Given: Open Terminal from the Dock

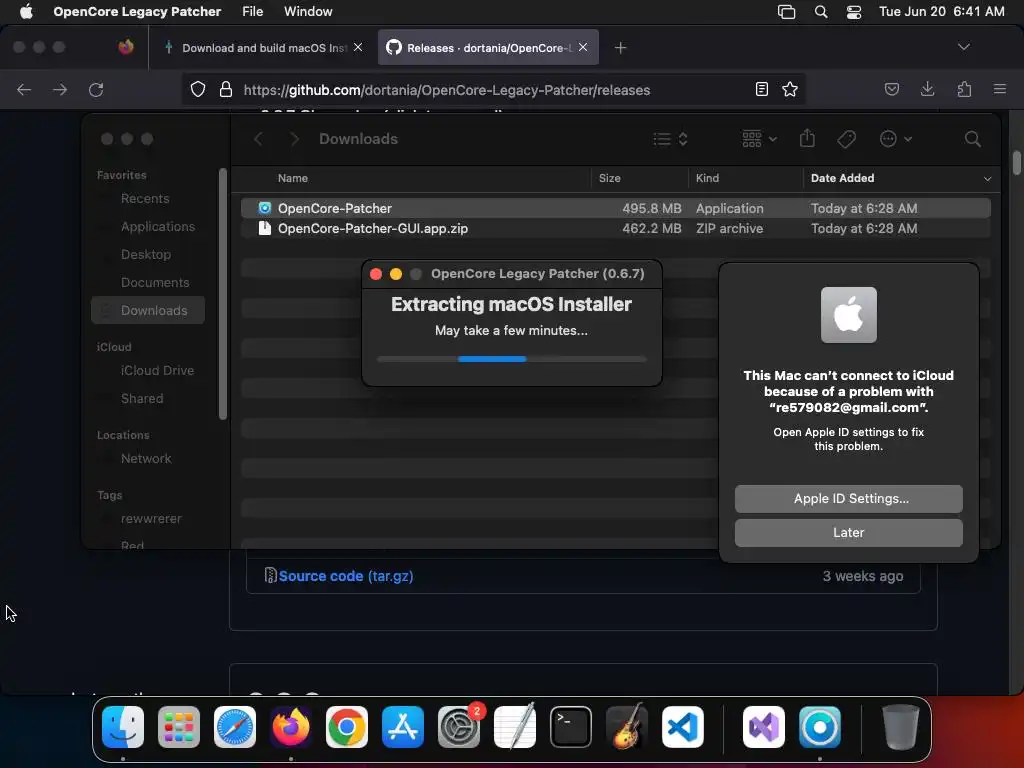Looking at the screenshot, I should coord(571,726).
